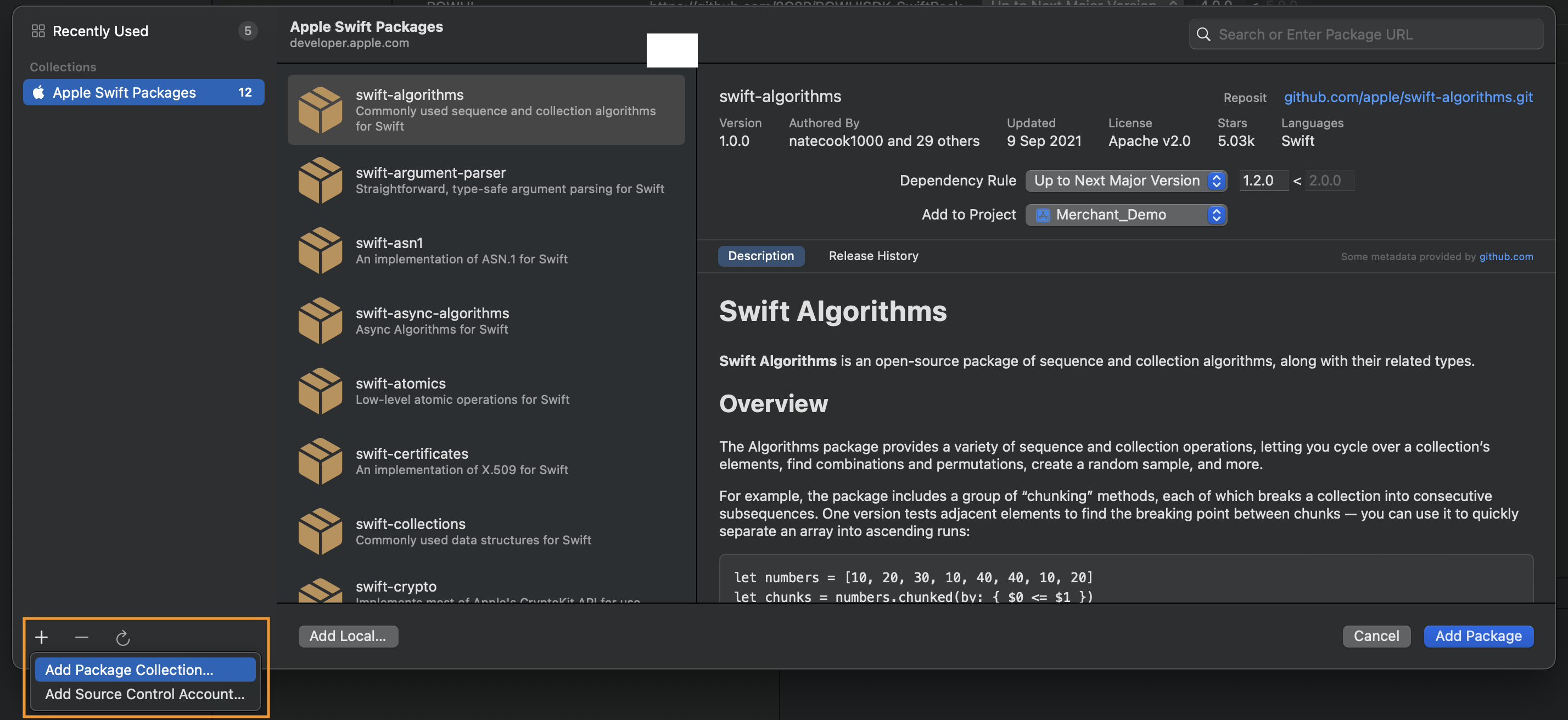
Task: Click 'natecook1000 and 29 others' author text
Action: (884, 141)
